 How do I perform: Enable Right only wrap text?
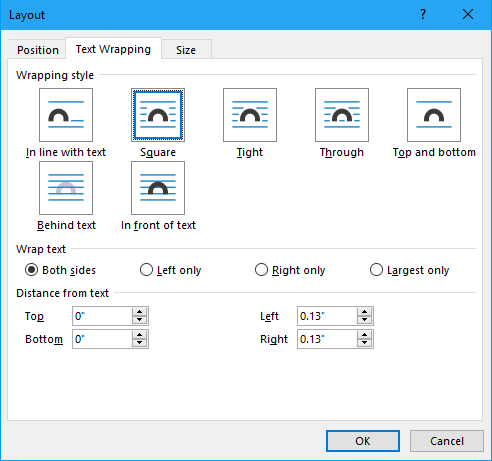pyautogui.click(x=261, y=270)
